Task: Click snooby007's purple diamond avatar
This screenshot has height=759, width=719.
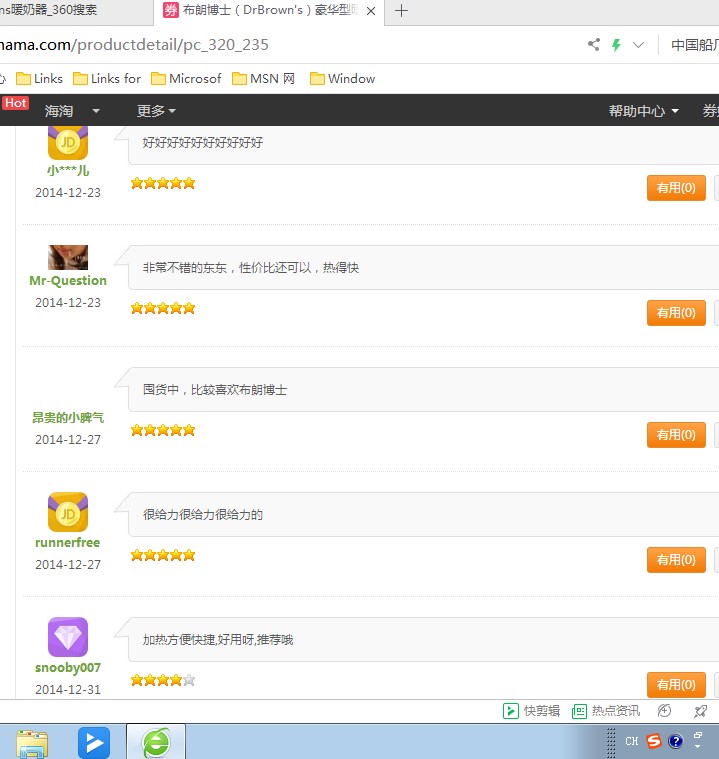Action: coord(68,637)
